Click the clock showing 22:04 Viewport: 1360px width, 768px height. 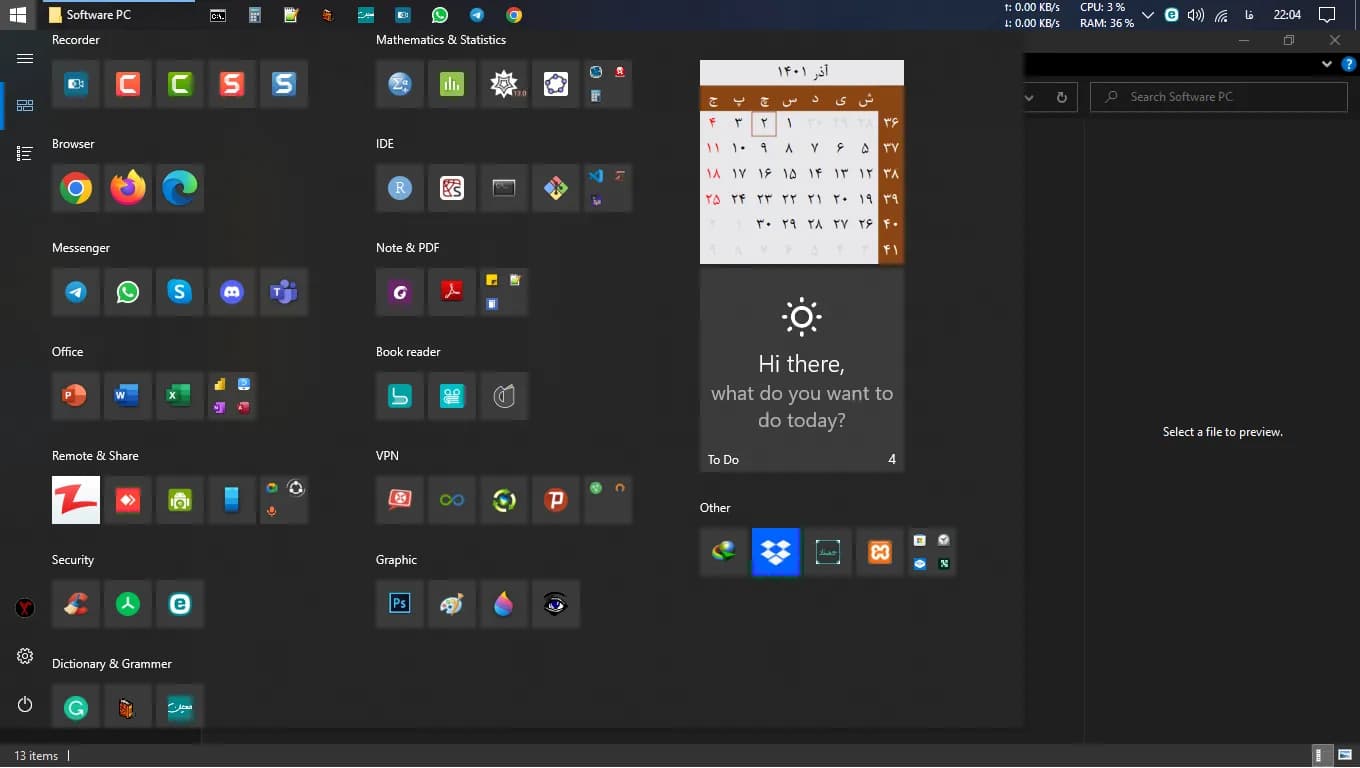(1287, 15)
